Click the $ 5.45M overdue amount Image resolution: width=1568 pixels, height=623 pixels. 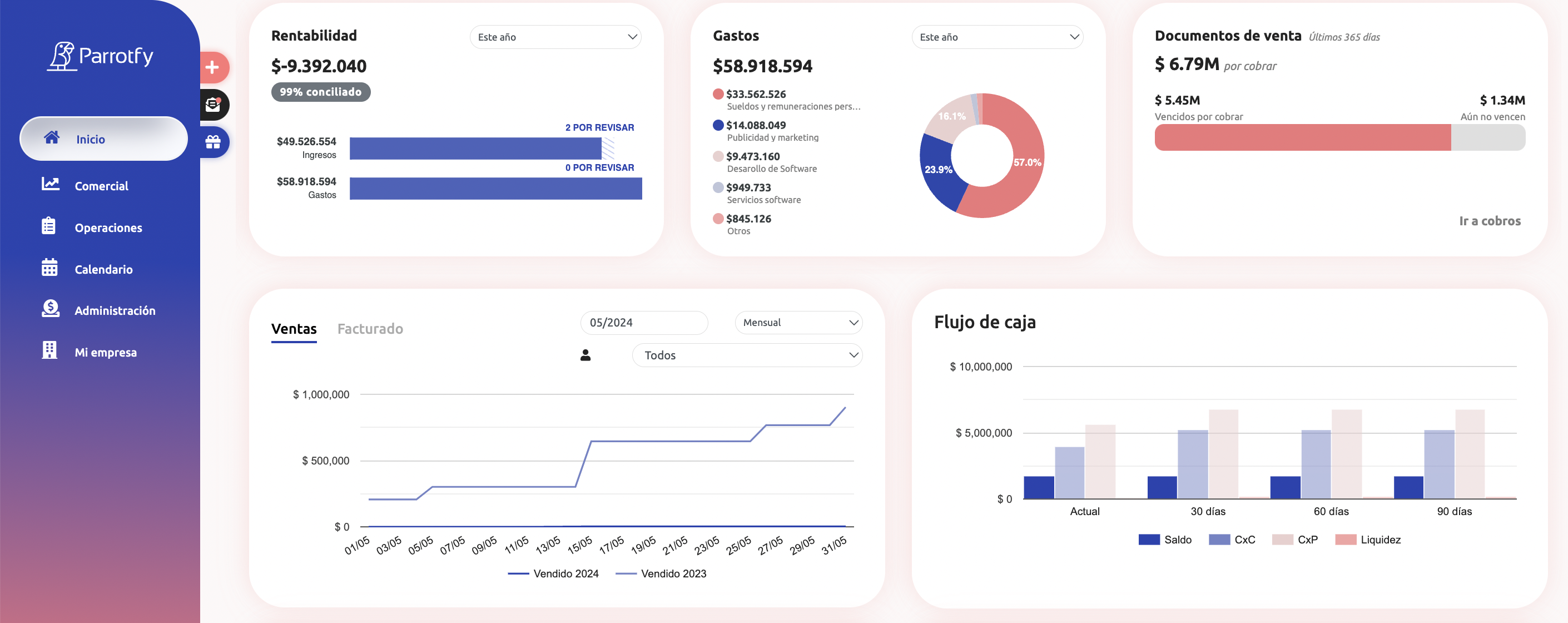(x=1177, y=100)
